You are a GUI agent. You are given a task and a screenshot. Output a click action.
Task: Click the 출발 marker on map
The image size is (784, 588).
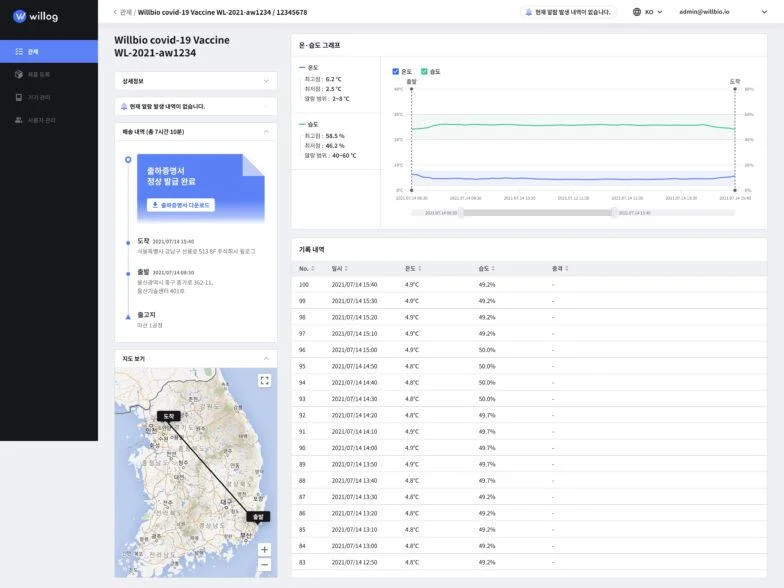click(x=258, y=516)
